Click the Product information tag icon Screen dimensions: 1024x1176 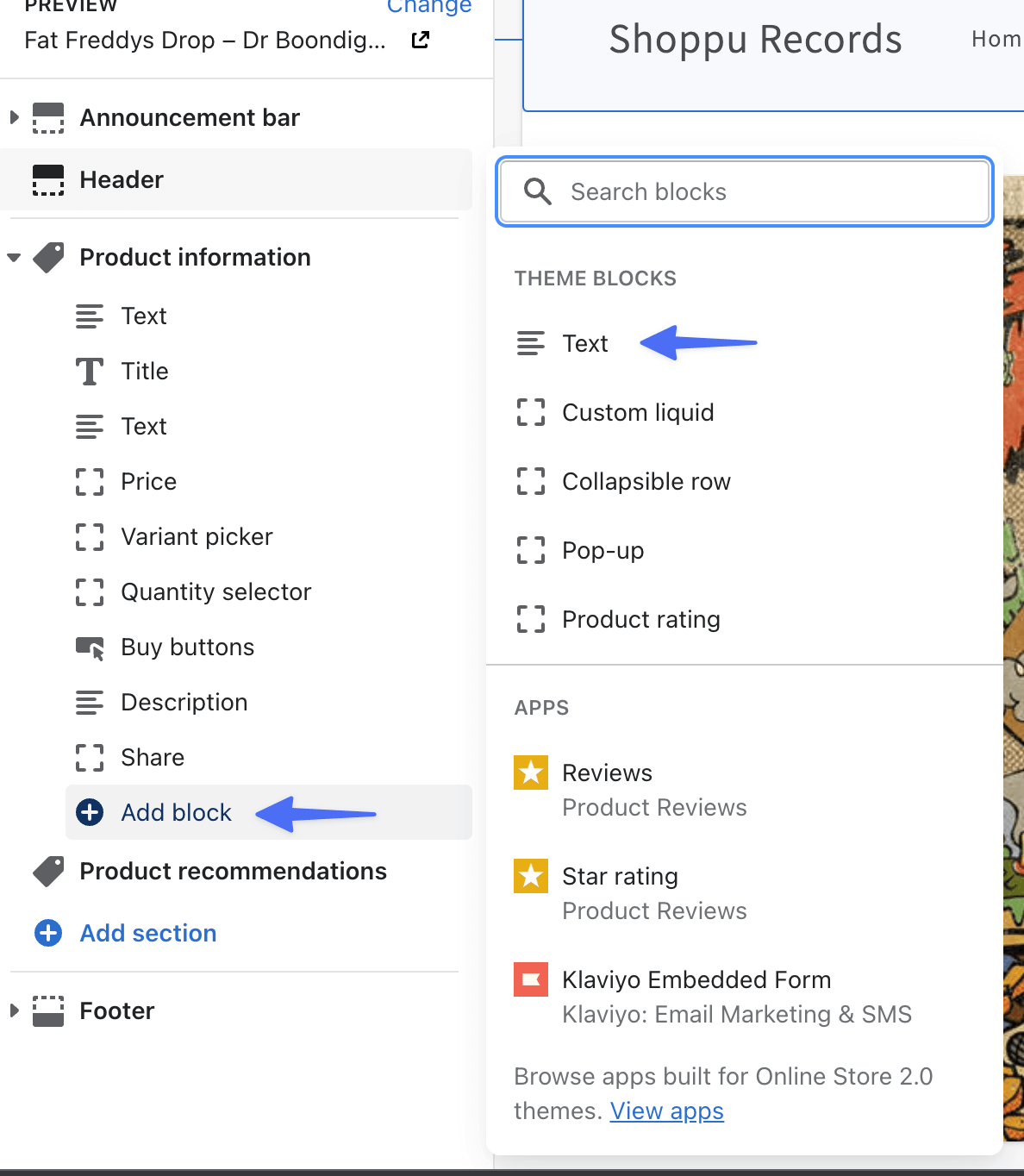48,257
